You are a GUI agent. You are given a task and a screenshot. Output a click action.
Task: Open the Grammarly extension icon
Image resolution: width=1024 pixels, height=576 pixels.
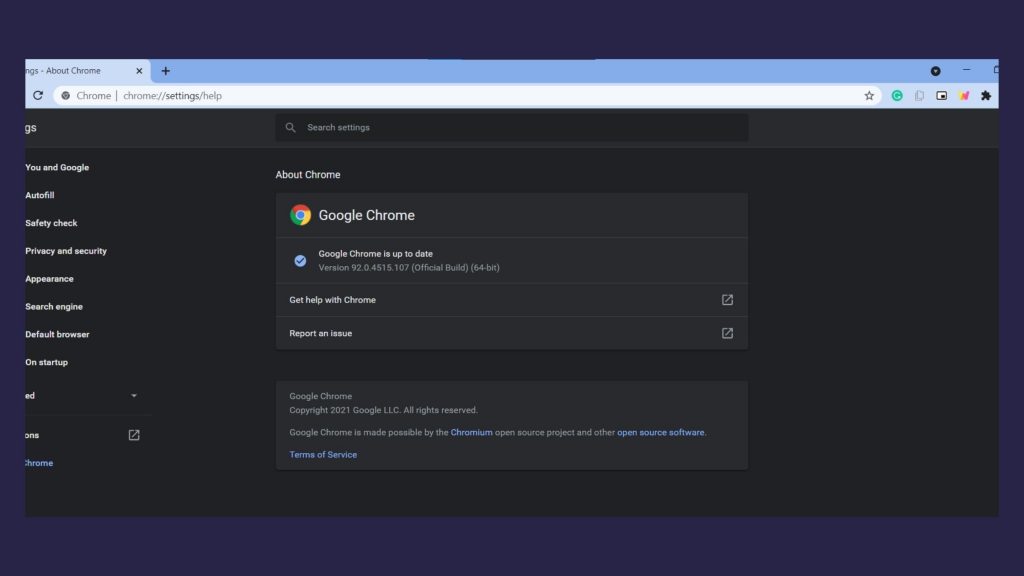pos(897,96)
